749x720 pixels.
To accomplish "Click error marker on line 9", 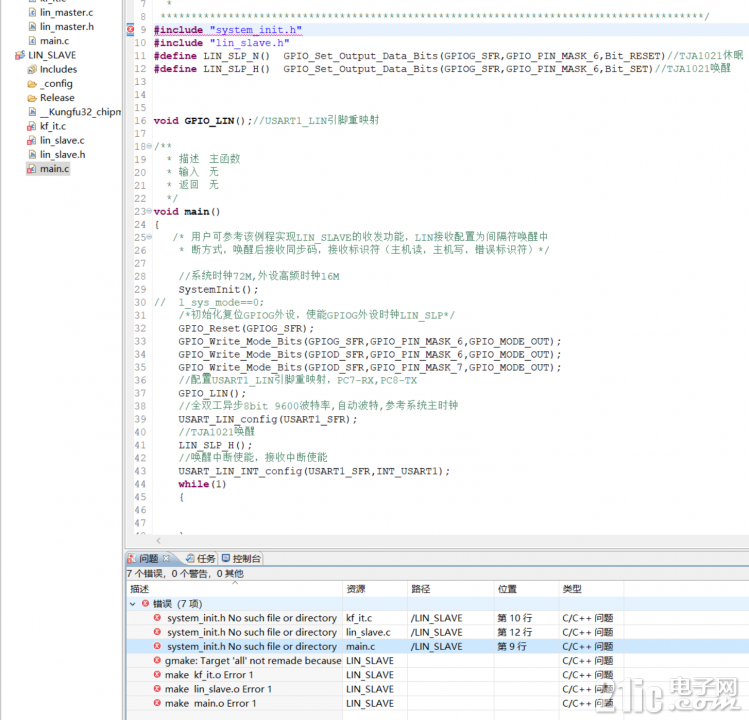I will pos(130,29).
